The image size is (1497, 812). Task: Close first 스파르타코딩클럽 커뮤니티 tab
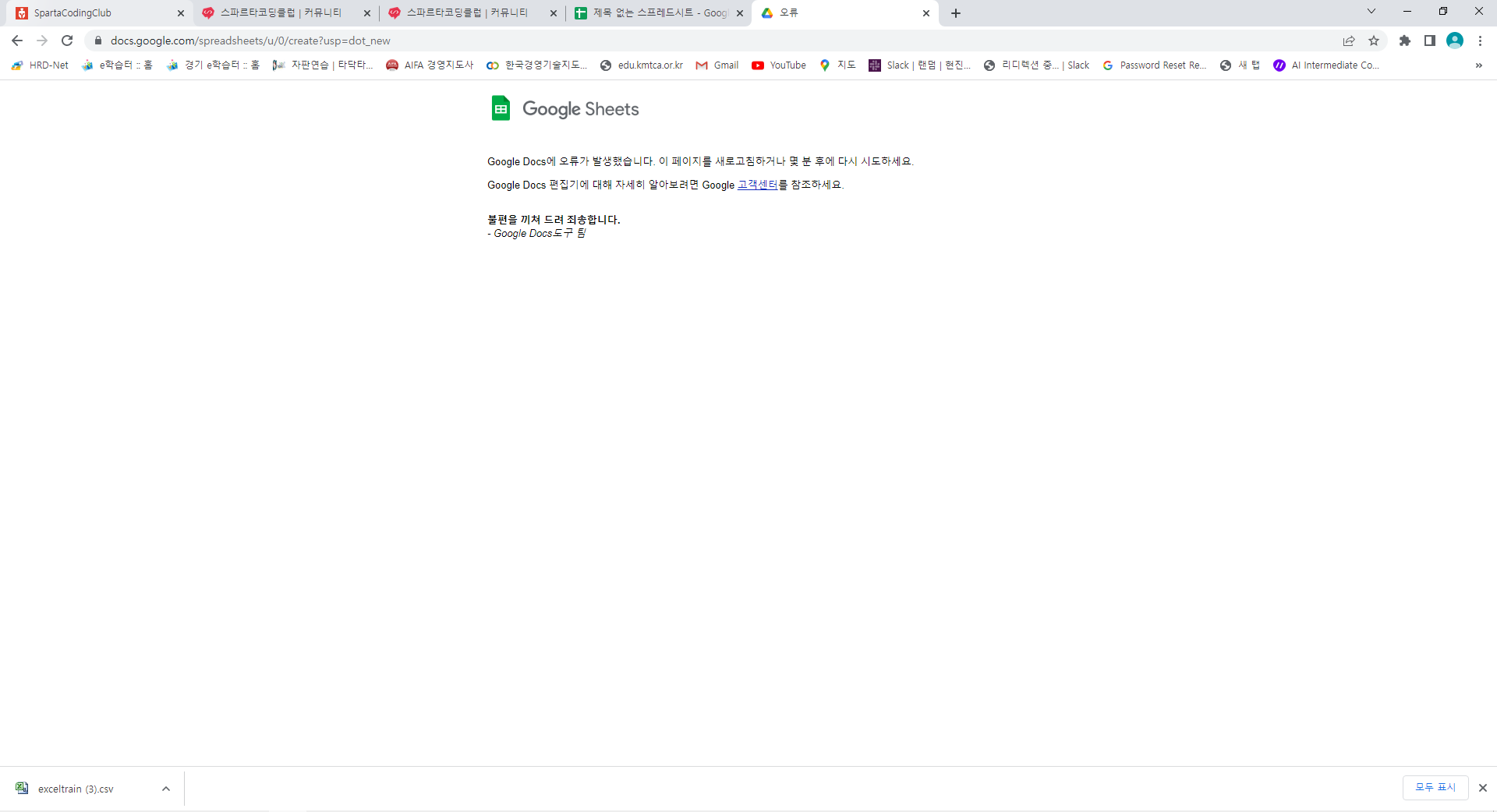pyautogui.click(x=367, y=13)
